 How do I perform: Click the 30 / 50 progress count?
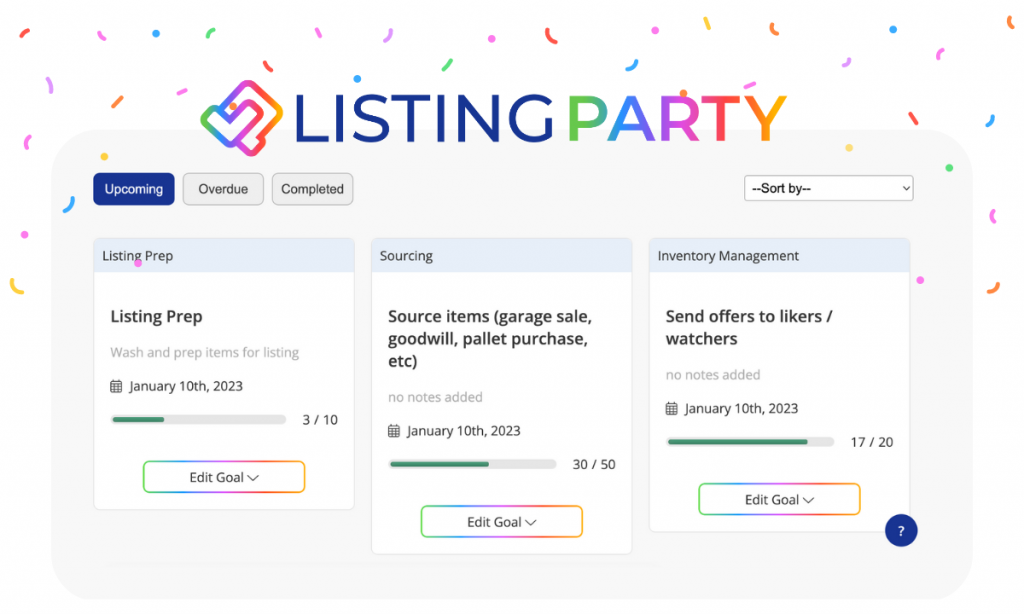(x=594, y=464)
